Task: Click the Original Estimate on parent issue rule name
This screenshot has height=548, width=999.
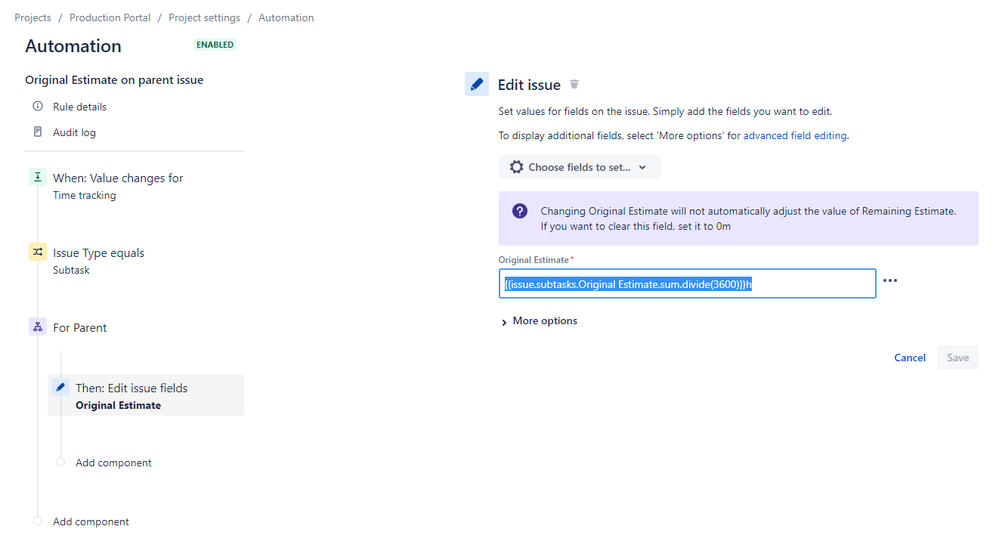Action: pos(114,80)
